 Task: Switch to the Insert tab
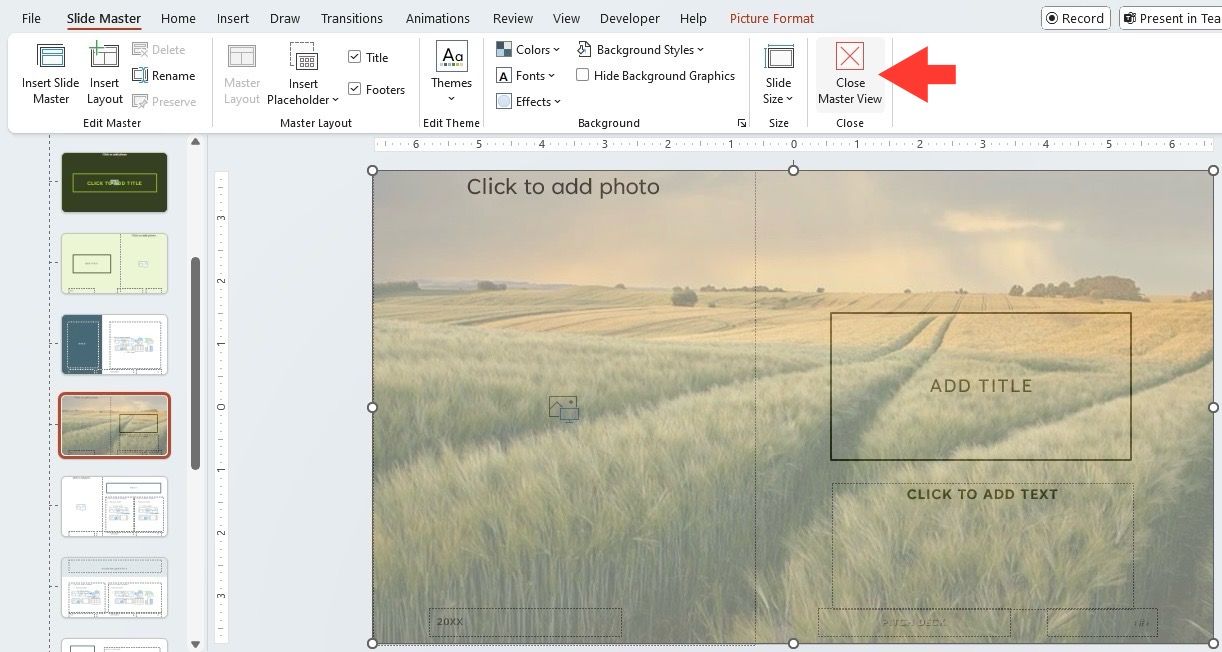pyautogui.click(x=233, y=18)
